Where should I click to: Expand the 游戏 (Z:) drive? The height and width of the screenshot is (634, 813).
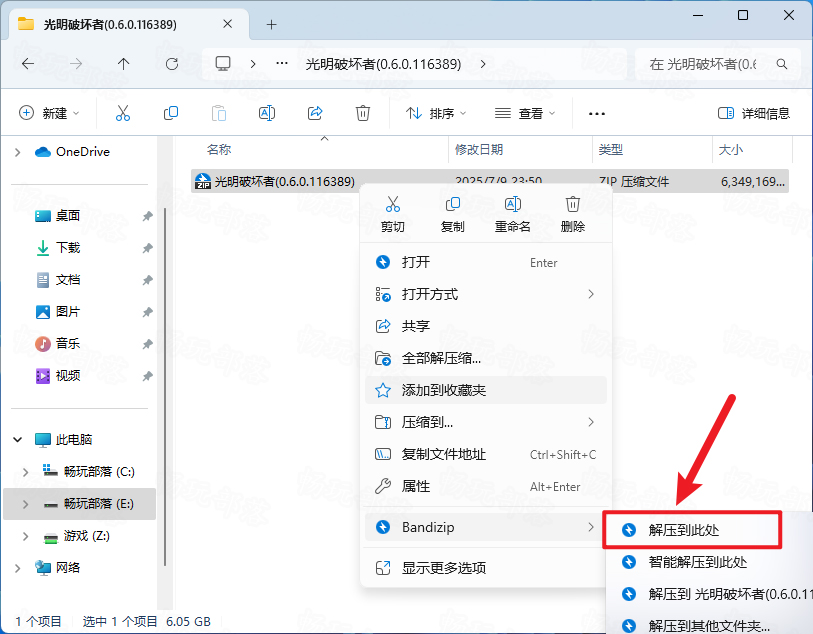[25, 536]
